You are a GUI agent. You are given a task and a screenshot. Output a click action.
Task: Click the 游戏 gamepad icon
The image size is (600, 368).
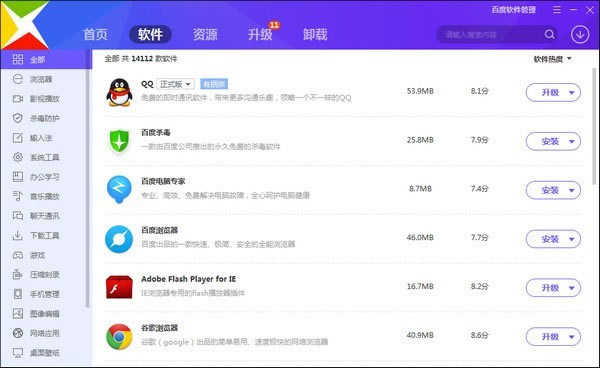[x=18, y=255]
